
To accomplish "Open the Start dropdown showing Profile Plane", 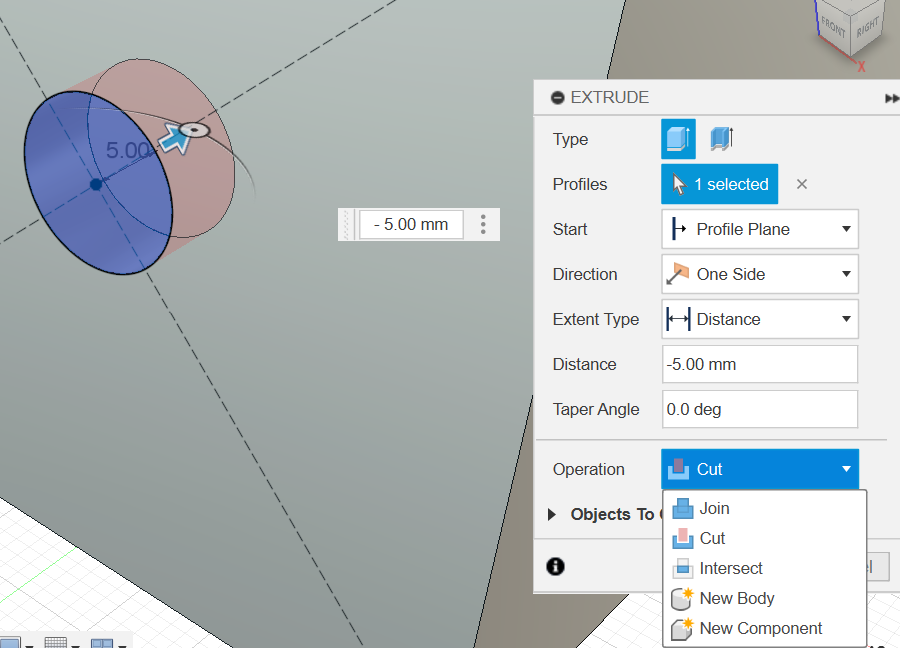I will coord(759,229).
